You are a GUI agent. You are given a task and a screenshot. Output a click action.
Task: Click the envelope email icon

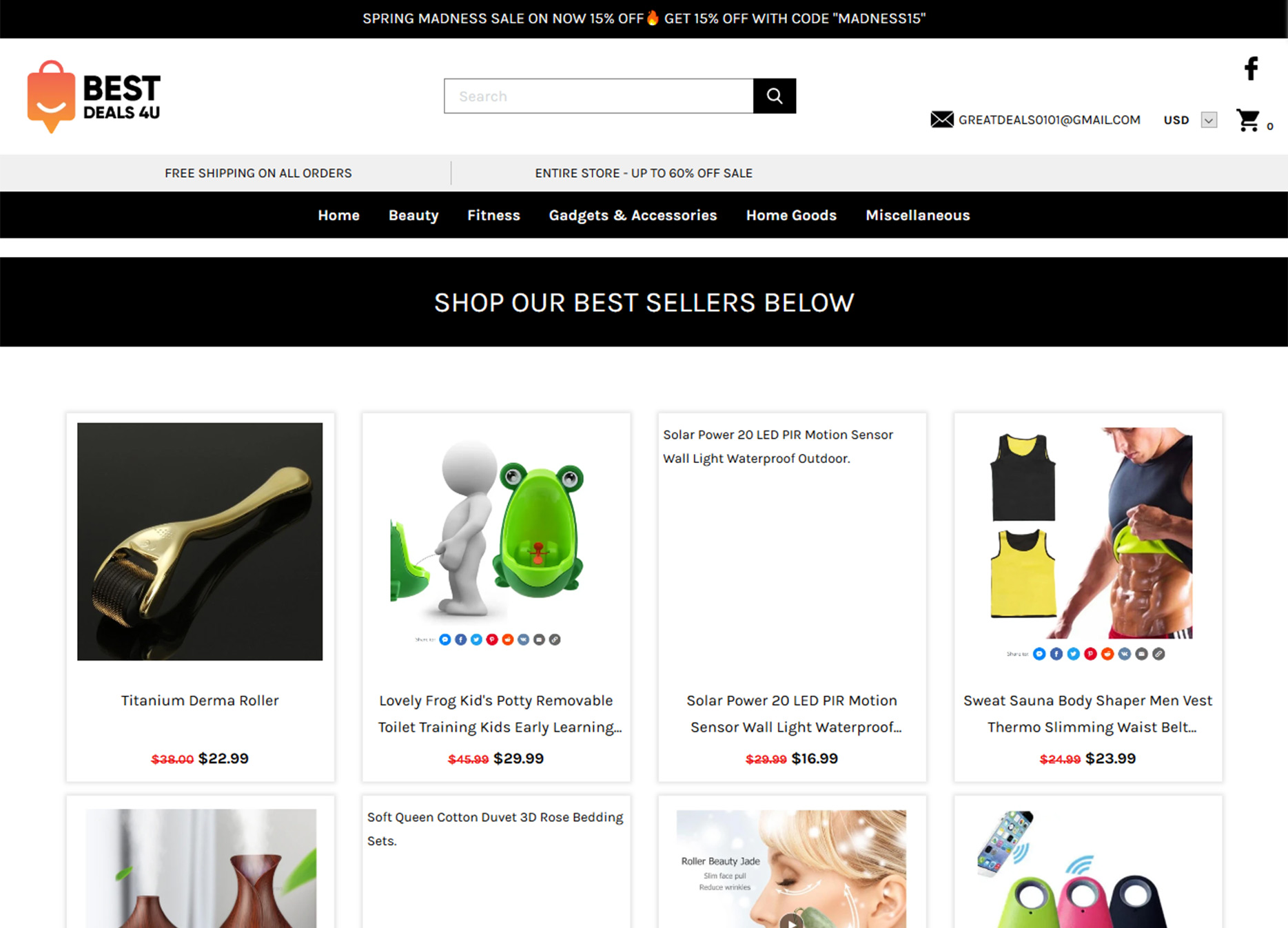pyautogui.click(x=942, y=119)
